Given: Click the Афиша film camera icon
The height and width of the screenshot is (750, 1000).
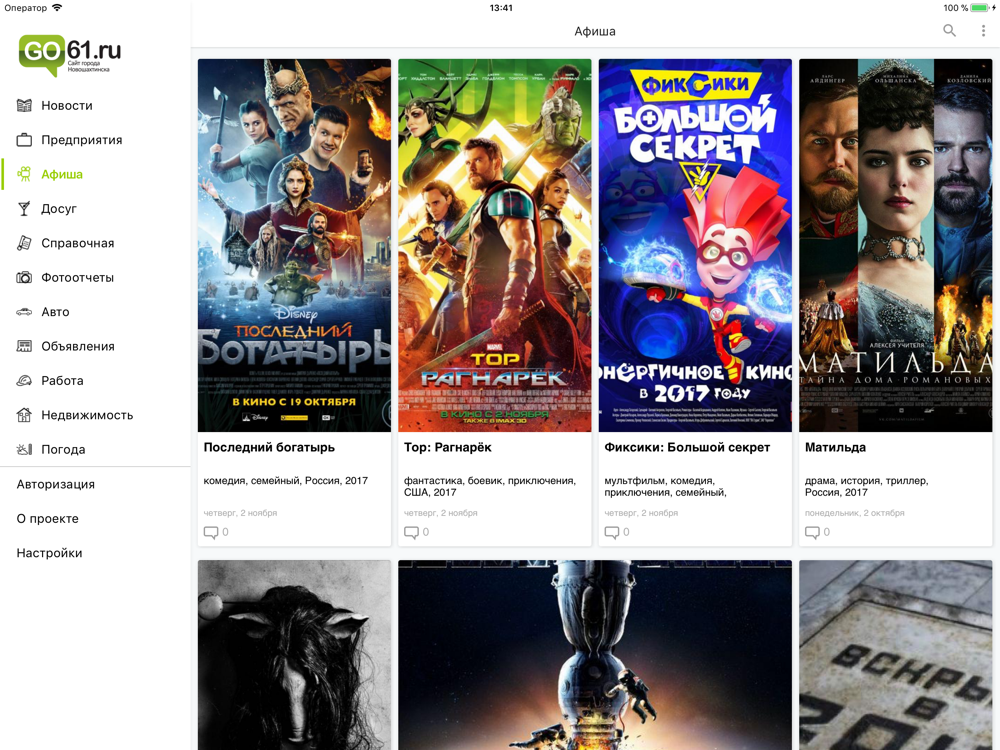Looking at the screenshot, I should pyautogui.click(x=24, y=174).
